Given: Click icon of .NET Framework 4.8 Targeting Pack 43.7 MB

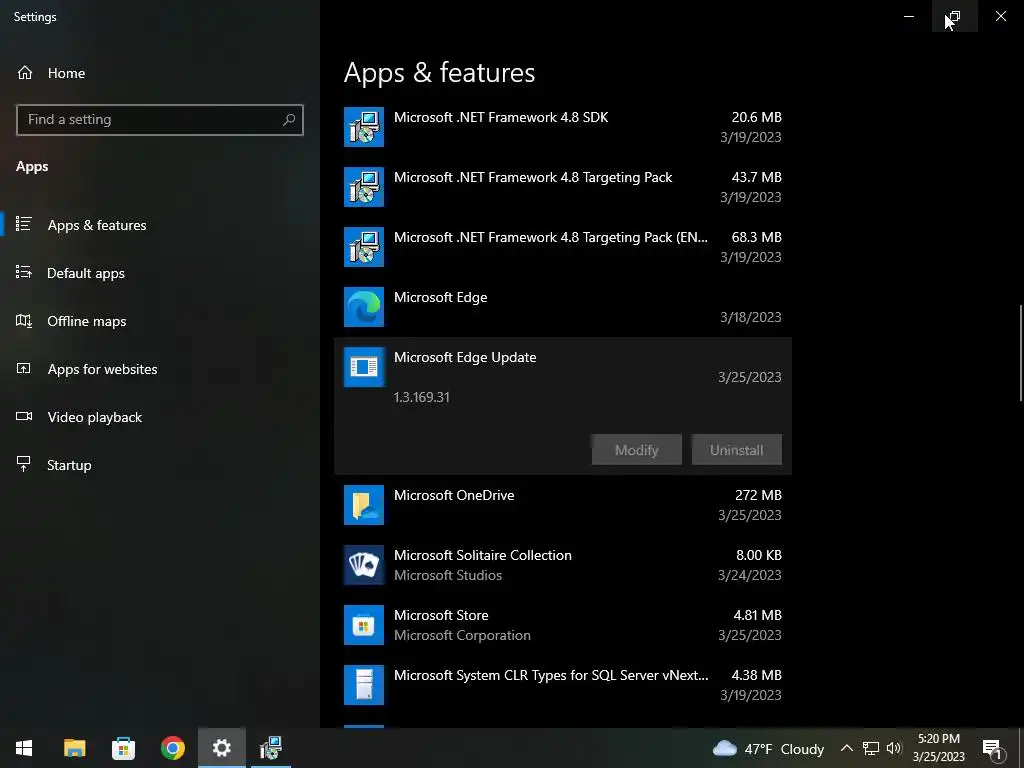Looking at the screenshot, I should point(364,187).
